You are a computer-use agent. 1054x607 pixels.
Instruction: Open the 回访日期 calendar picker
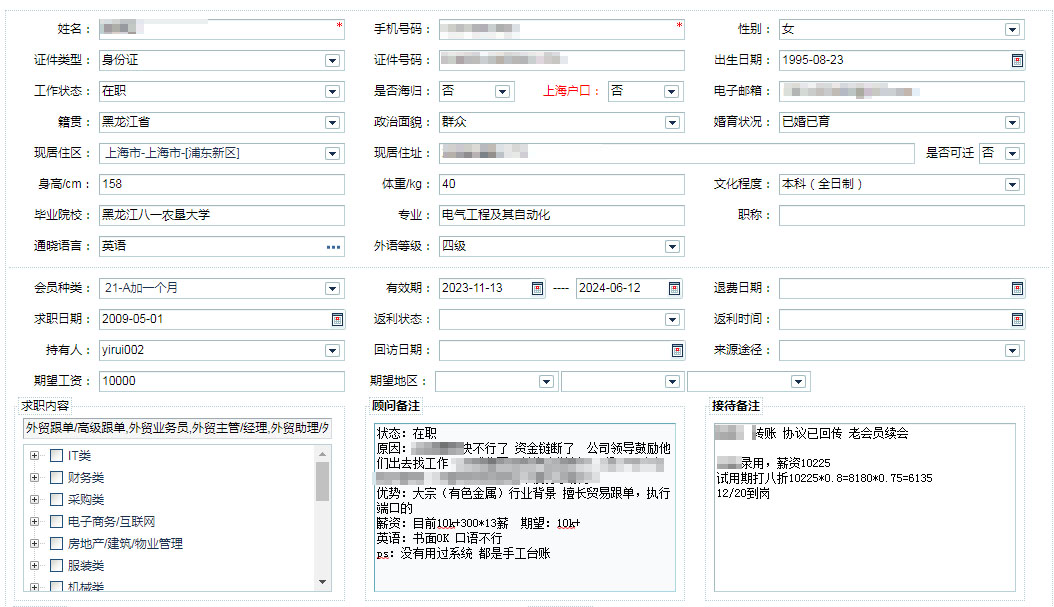coord(677,350)
